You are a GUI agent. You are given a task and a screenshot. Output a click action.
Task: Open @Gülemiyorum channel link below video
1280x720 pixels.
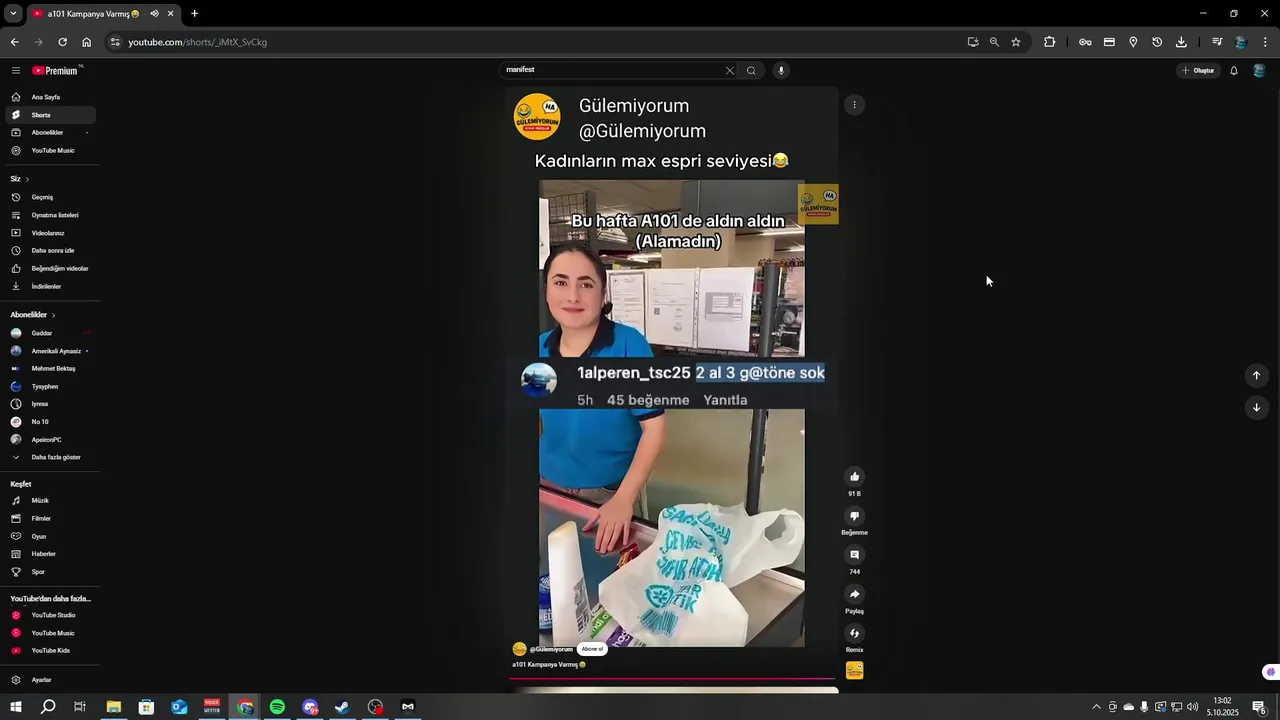[x=551, y=649]
